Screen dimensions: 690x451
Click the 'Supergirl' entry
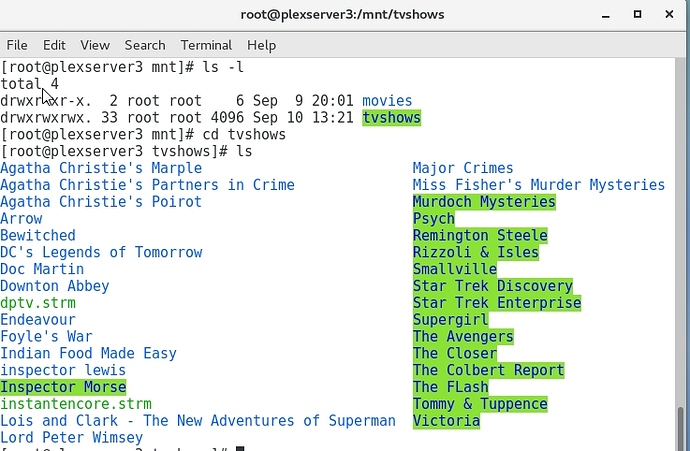[x=451, y=320]
